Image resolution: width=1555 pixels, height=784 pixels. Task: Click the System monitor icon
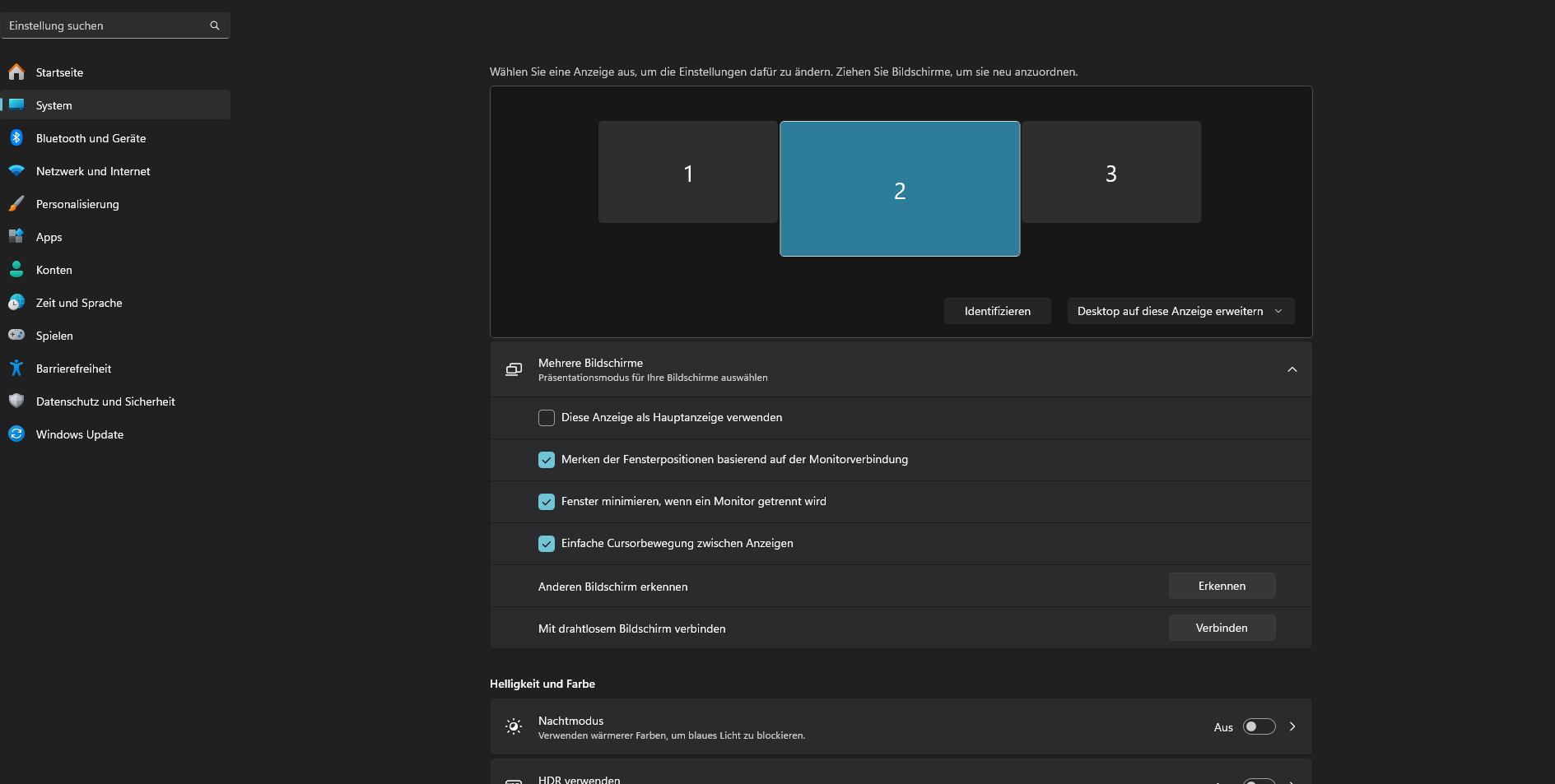pyautogui.click(x=16, y=104)
